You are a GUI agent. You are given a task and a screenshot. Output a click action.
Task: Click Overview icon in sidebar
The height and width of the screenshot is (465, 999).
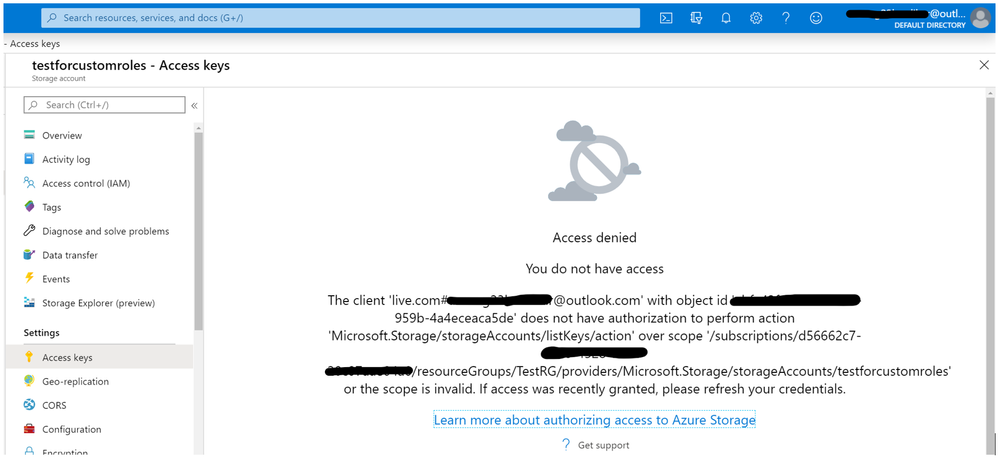click(x=29, y=135)
